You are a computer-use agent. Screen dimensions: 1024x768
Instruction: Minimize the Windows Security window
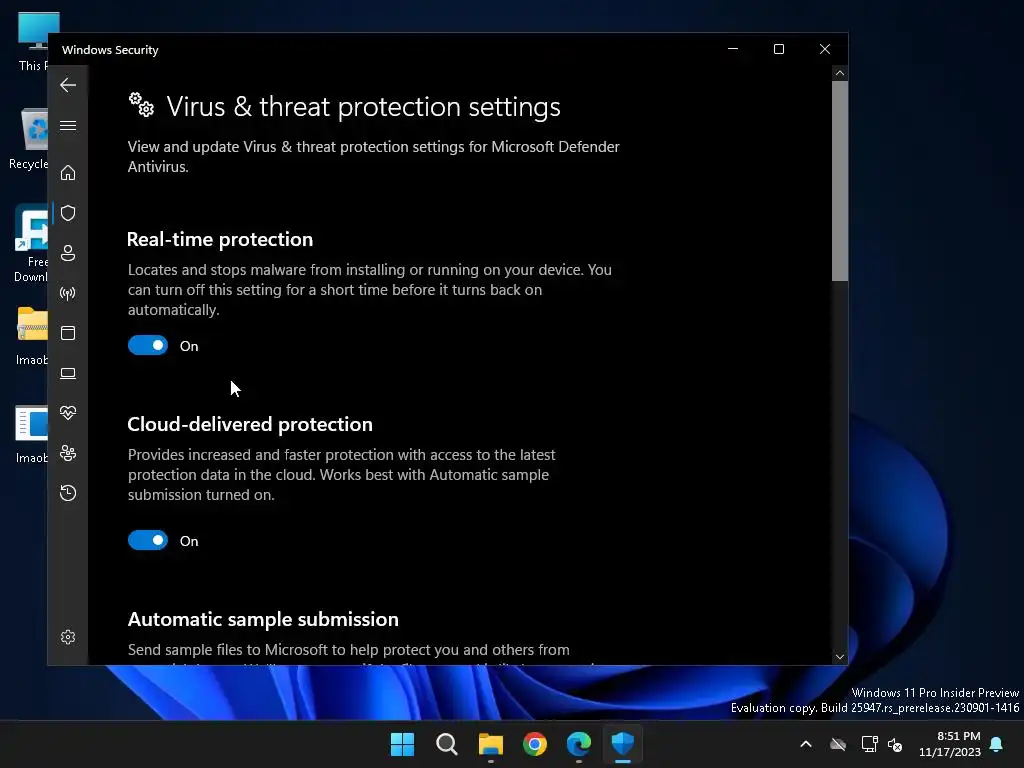click(733, 49)
